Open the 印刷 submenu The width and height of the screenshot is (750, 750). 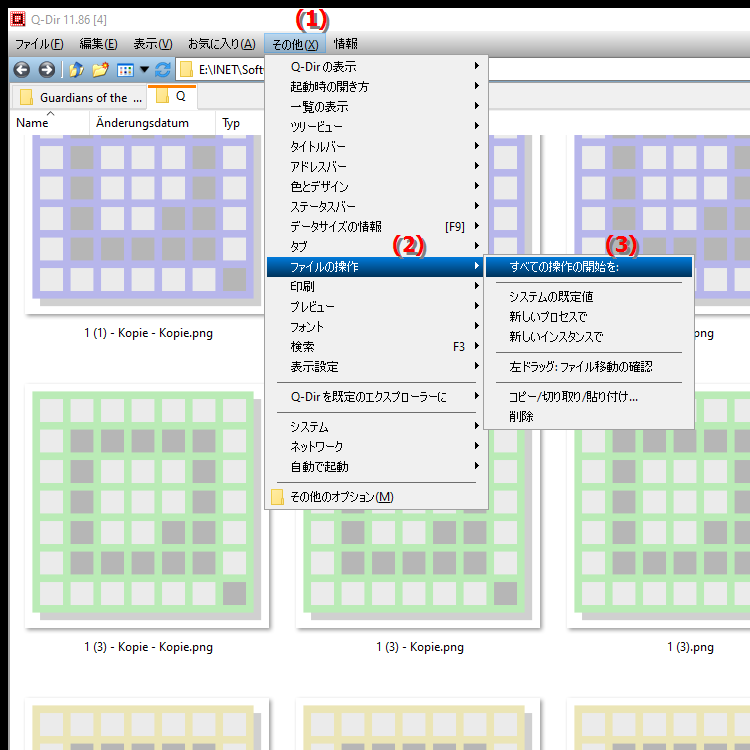375,287
